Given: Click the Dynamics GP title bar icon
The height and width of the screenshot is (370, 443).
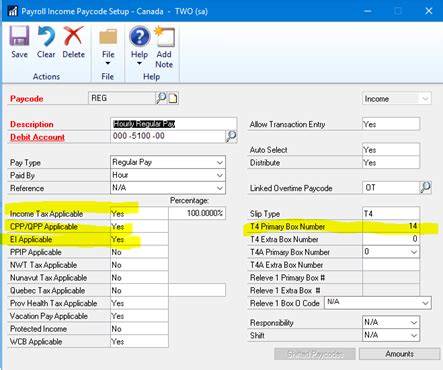Looking at the screenshot, I should 12,11.
